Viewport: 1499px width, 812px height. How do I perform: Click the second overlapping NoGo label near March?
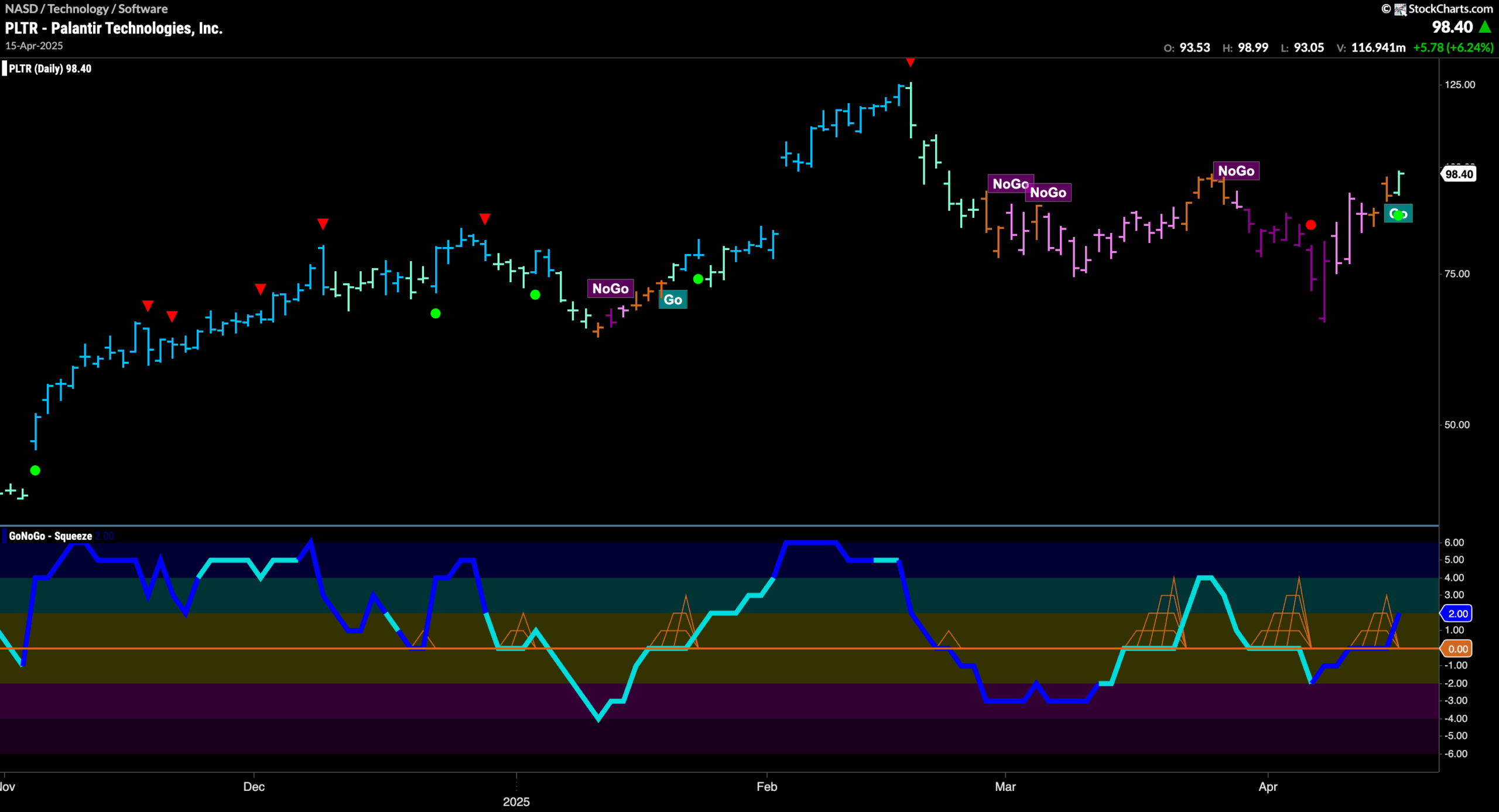tap(1048, 193)
